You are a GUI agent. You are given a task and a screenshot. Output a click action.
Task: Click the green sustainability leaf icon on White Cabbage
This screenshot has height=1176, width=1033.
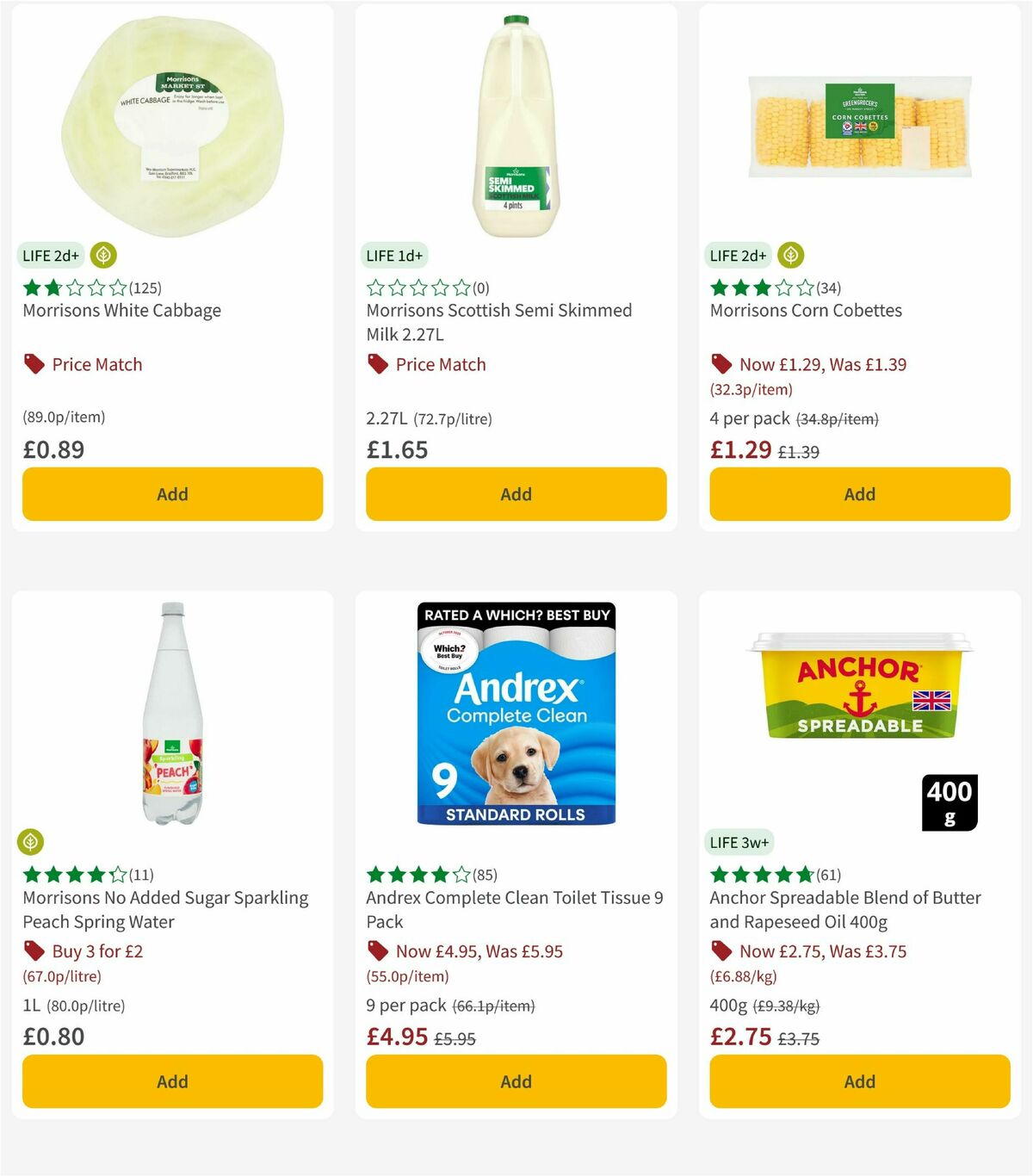(102, 256)
